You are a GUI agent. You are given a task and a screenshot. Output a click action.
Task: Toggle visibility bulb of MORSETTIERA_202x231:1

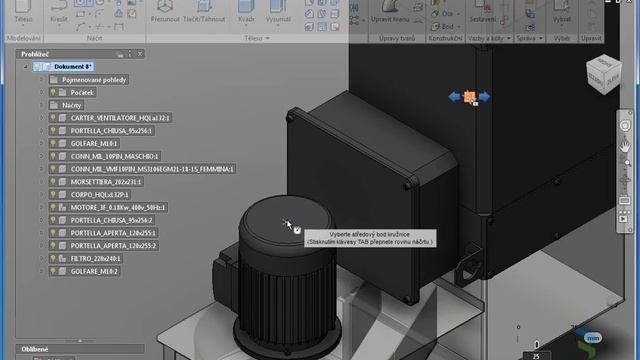[x=53, y=182]
